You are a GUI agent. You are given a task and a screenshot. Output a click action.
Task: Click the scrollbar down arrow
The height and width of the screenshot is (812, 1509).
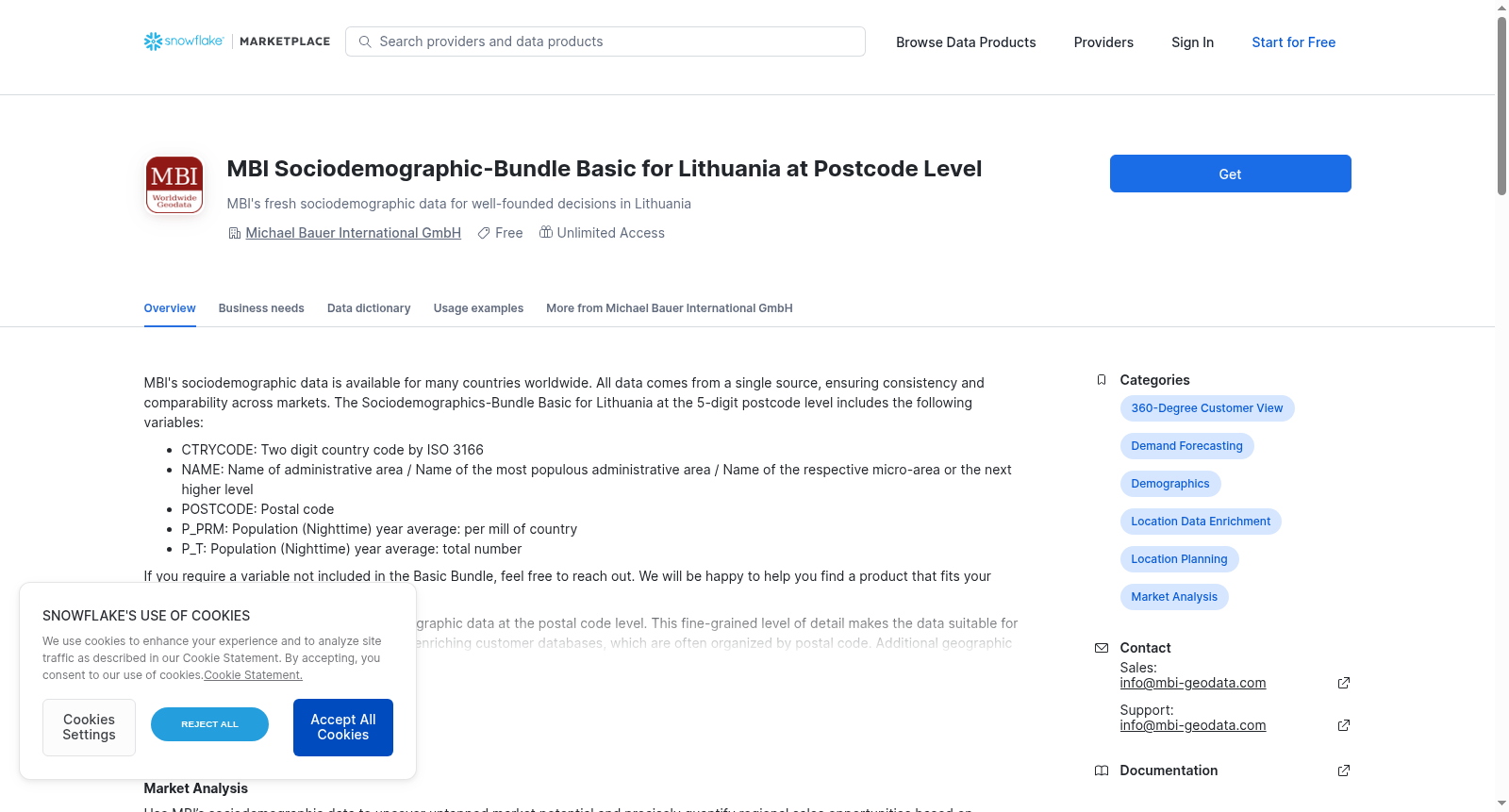(x=1501, y=804)
